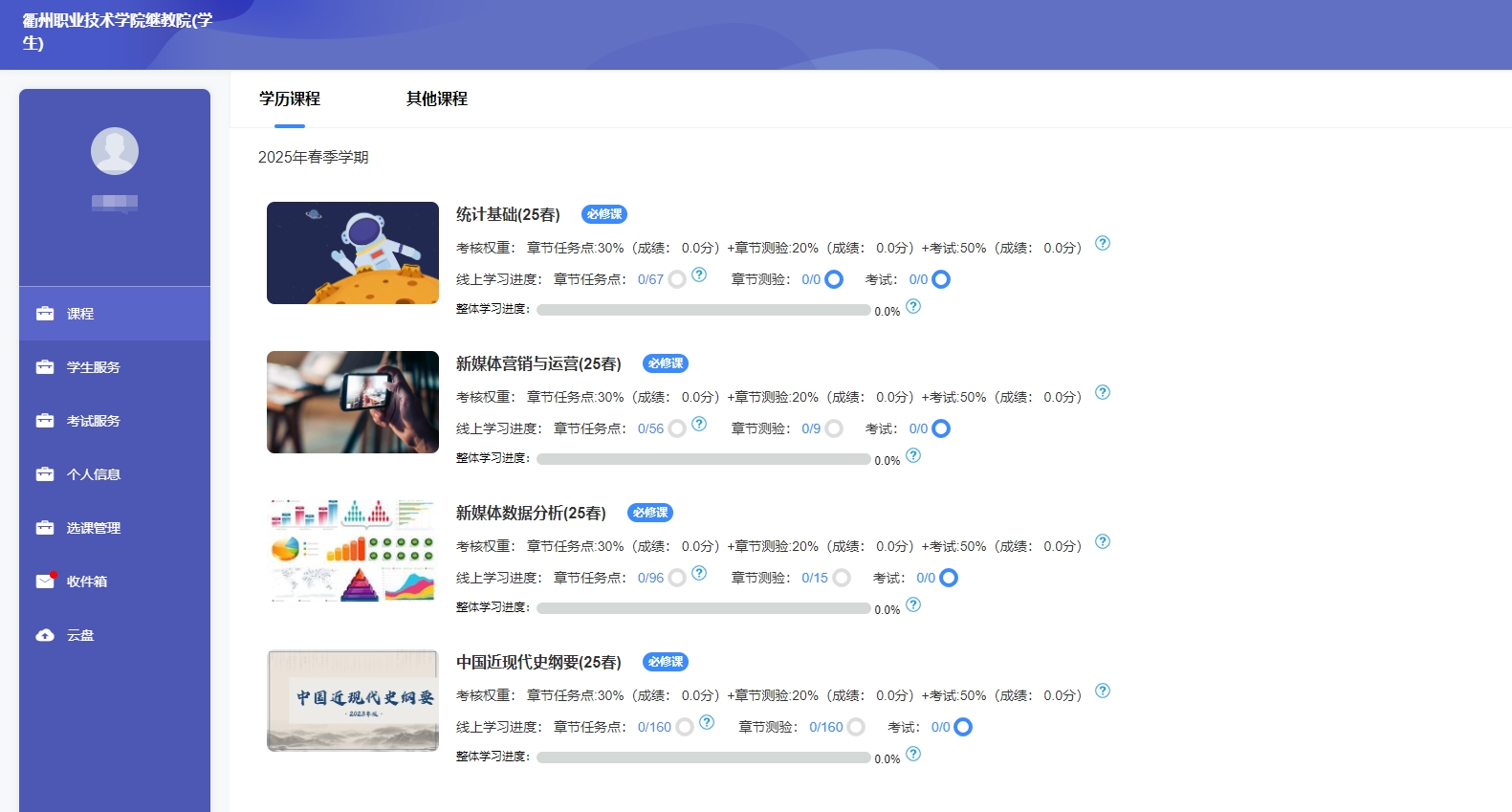1512x812 pixels.
Task: Click help icon after 新媒体数据分析 章节任务点 0/96
Action: (x=699, y=573)
